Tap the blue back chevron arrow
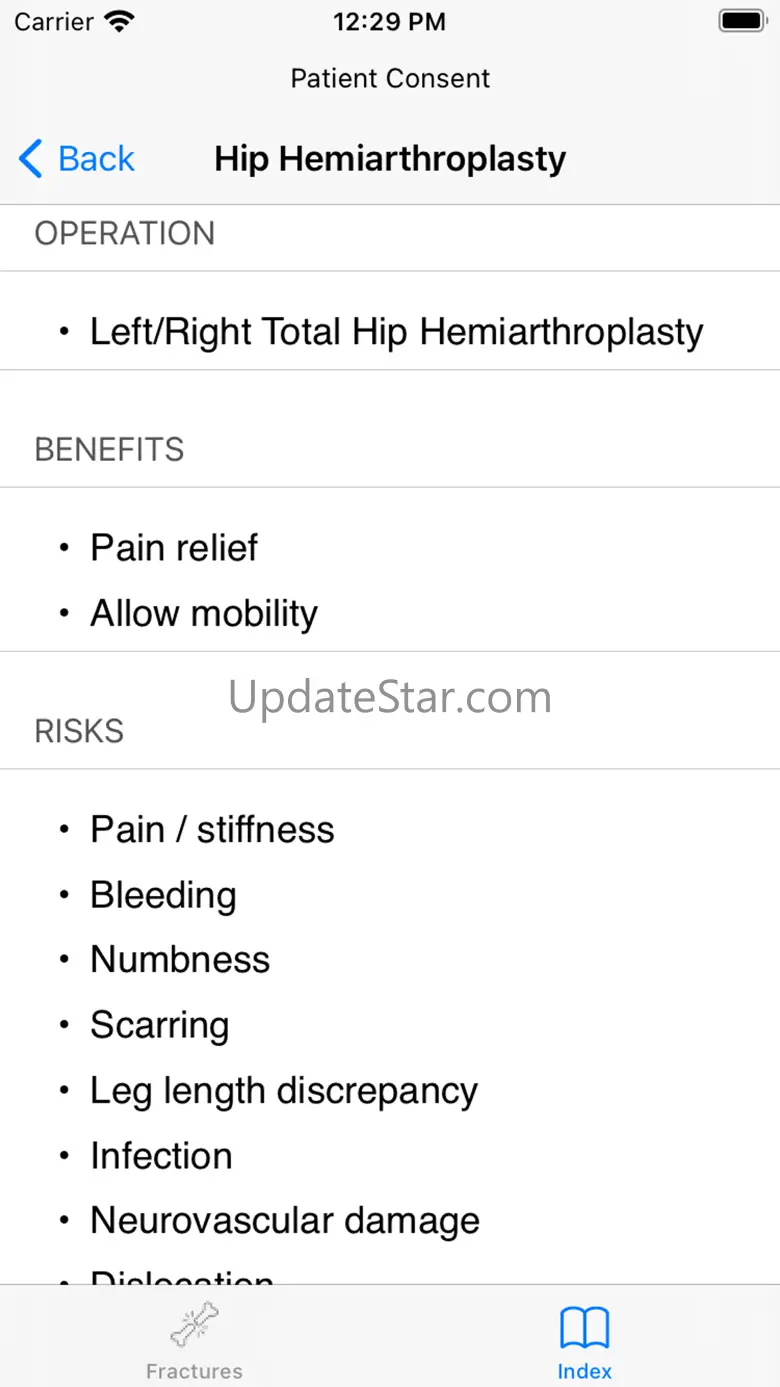This screenshot has height=1387, width=780. [x=31, y=159]
